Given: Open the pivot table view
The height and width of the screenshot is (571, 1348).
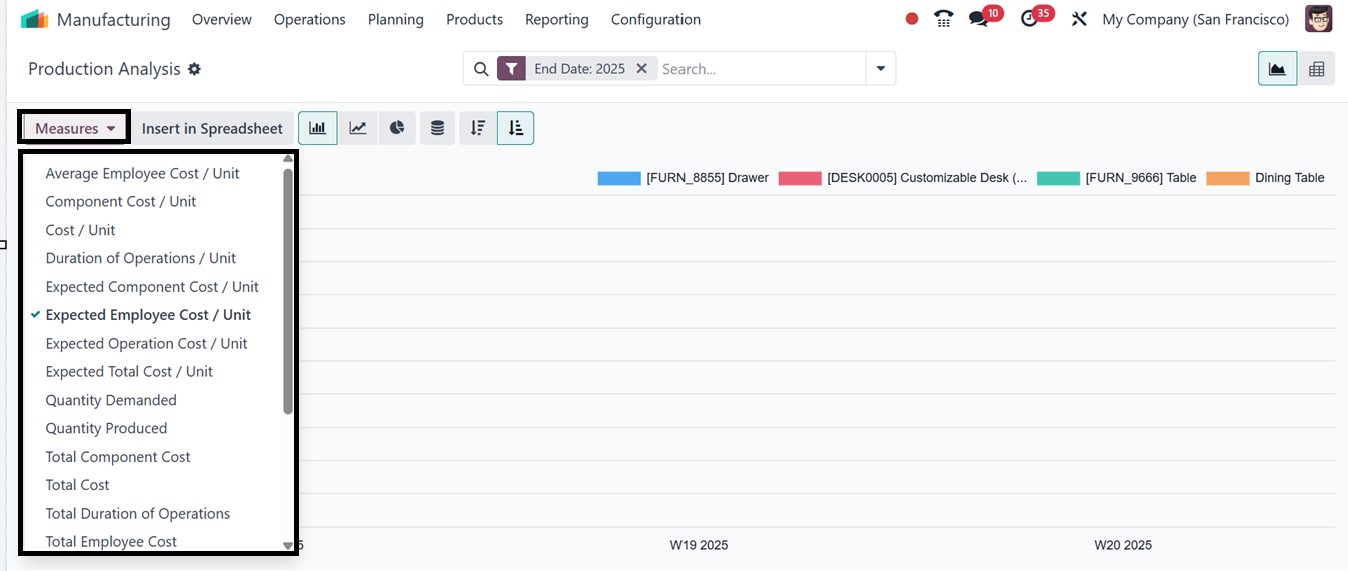Looking at the screenshot, I should pos(1316,69).
